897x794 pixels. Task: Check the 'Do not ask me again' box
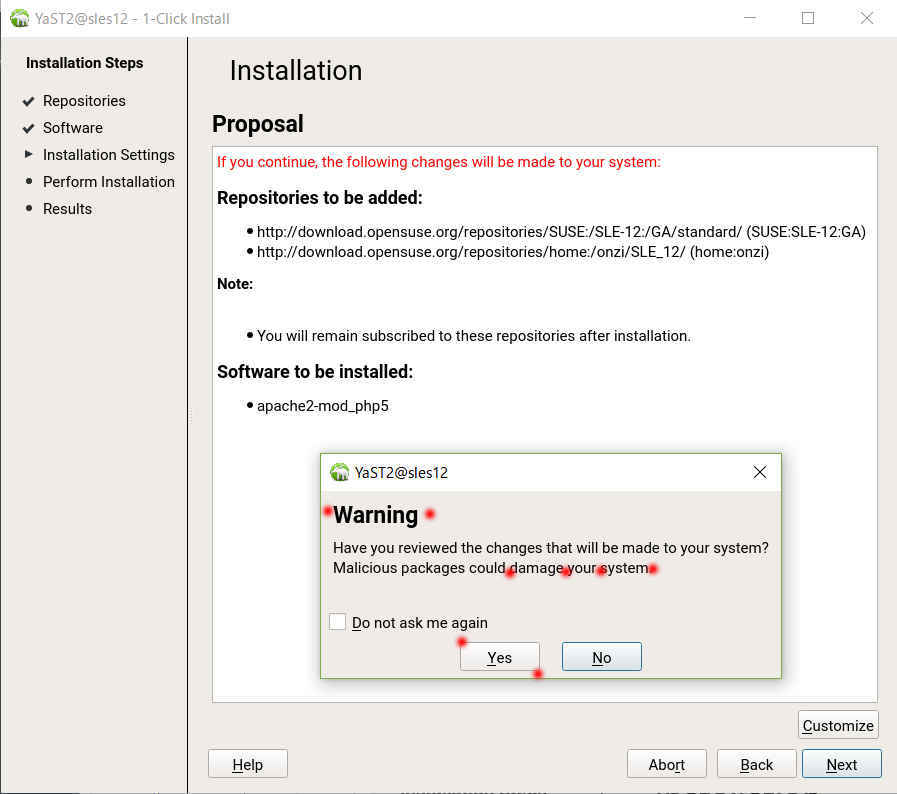click(338, 622)
